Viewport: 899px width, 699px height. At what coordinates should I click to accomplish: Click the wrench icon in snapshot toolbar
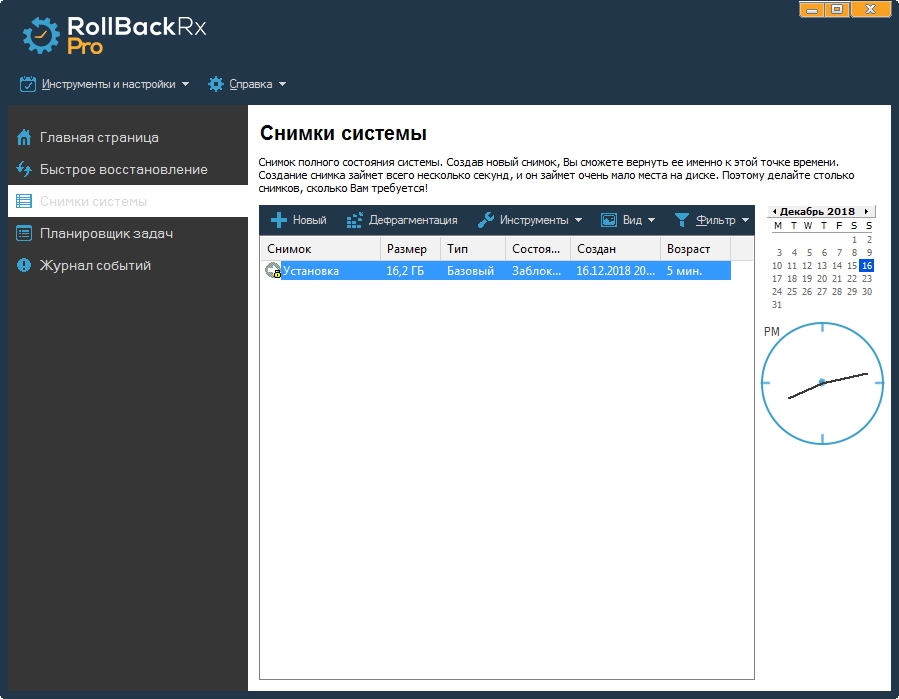(486, 220)
